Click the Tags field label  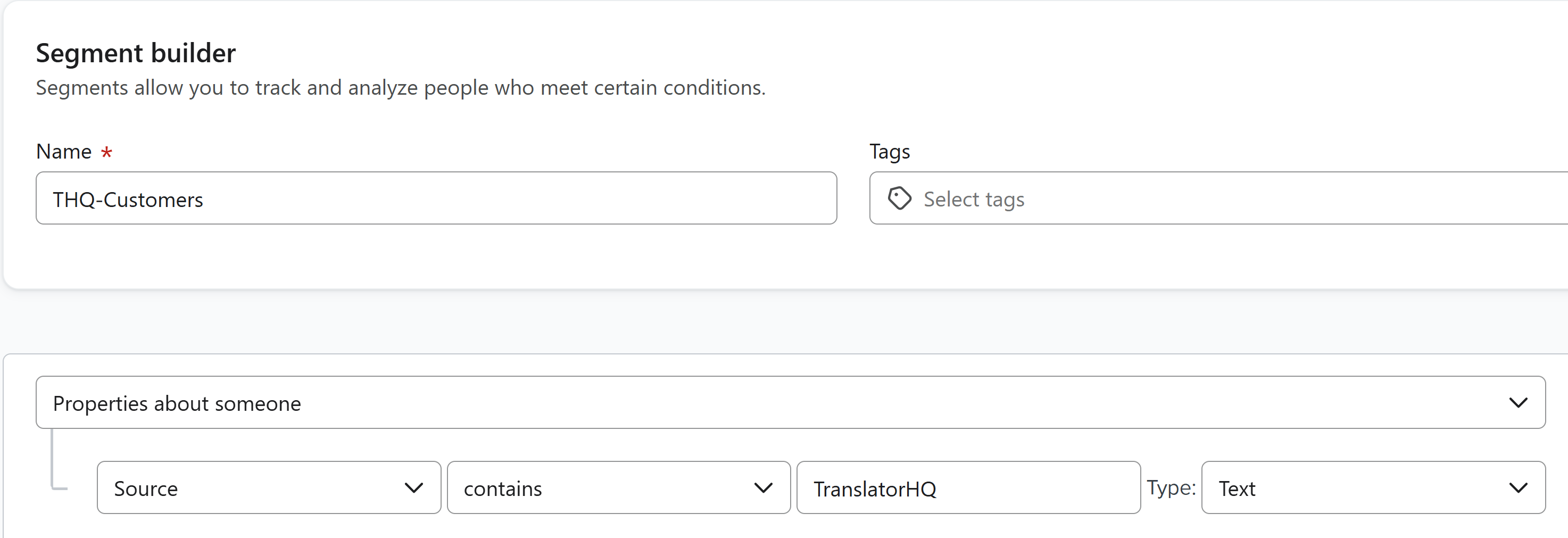click(889, 152)
